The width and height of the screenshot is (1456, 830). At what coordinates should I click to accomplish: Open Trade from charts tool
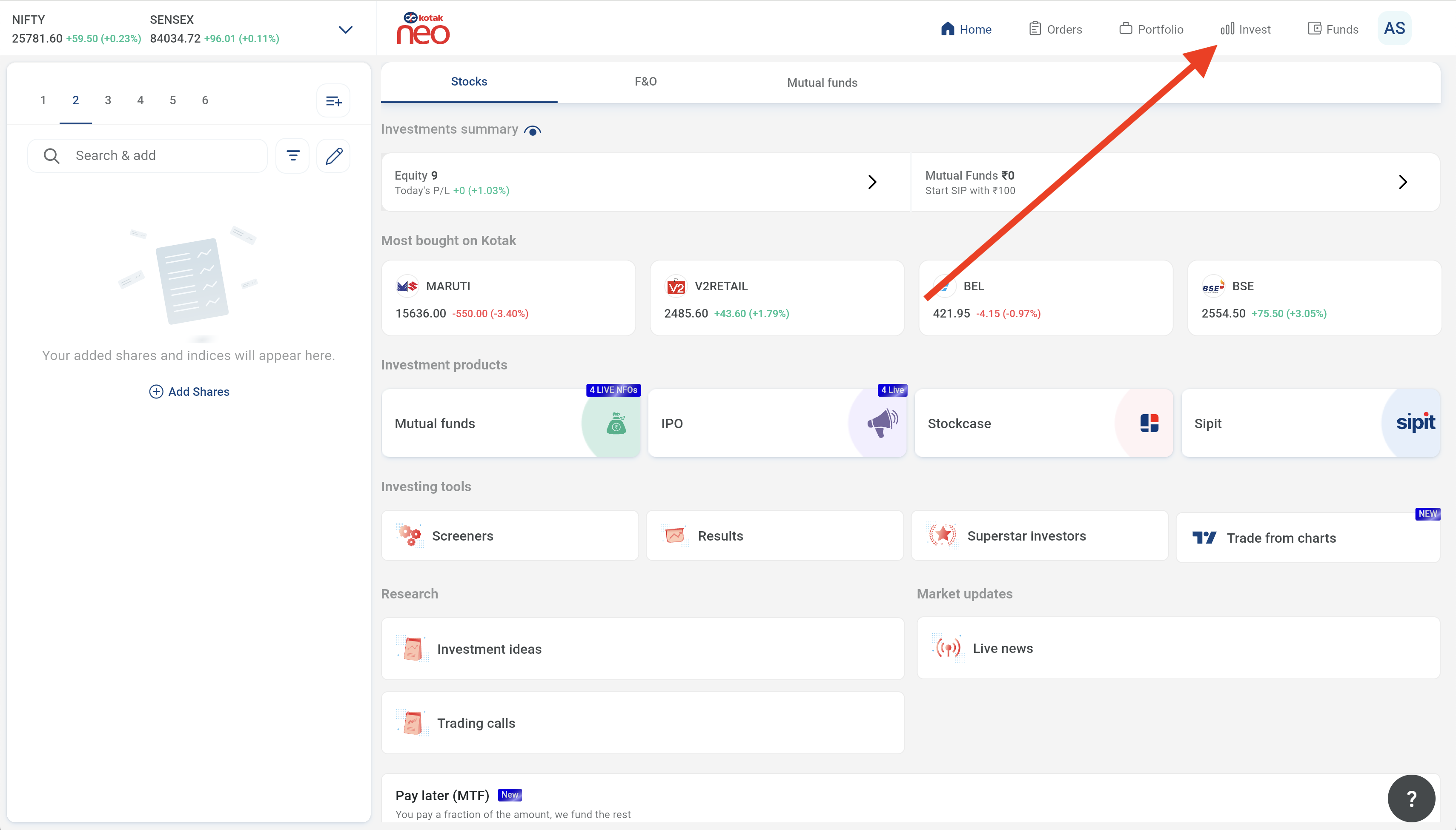[1308, 538]
